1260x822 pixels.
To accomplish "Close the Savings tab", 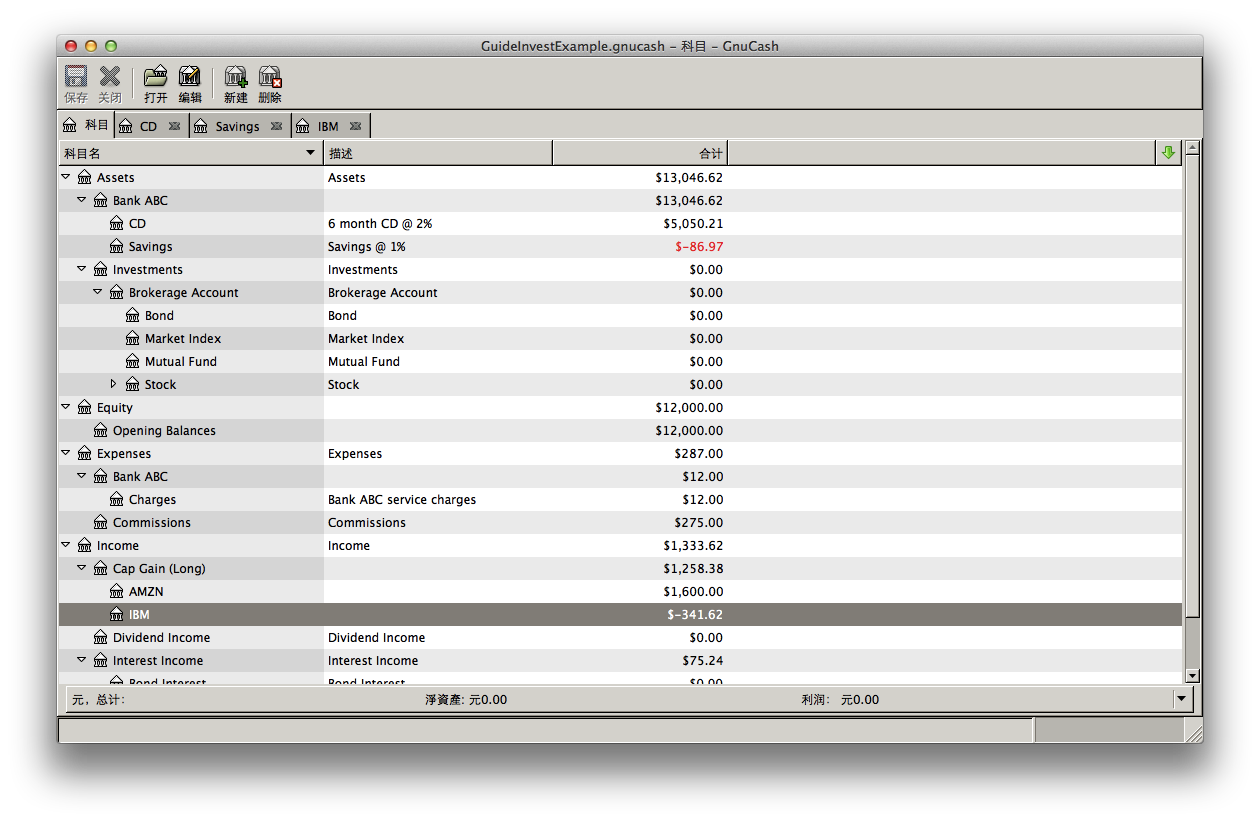I will pos(276,126).
